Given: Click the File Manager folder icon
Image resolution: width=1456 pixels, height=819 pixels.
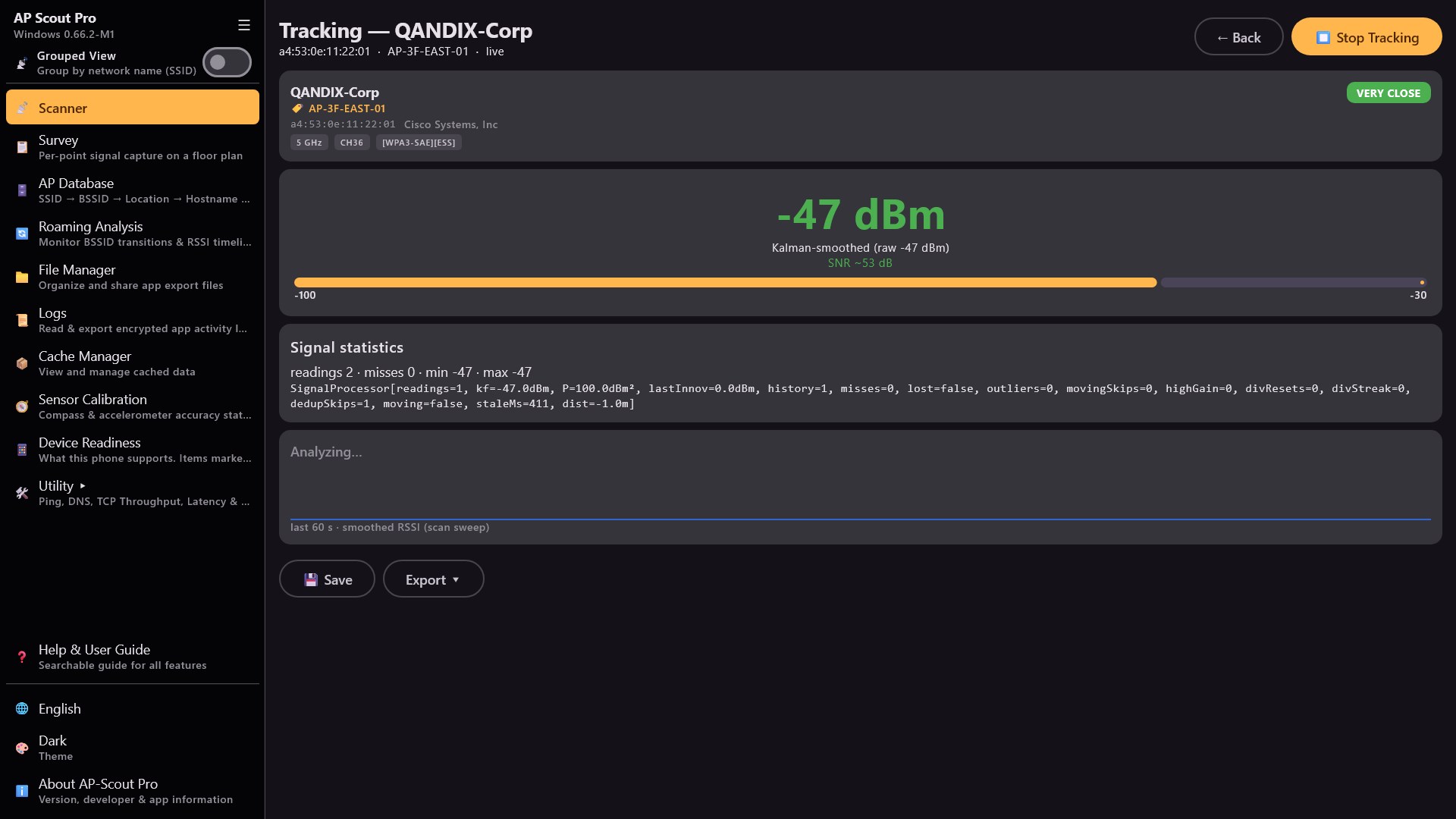Looking at the screenshot, I should [22, 277].
